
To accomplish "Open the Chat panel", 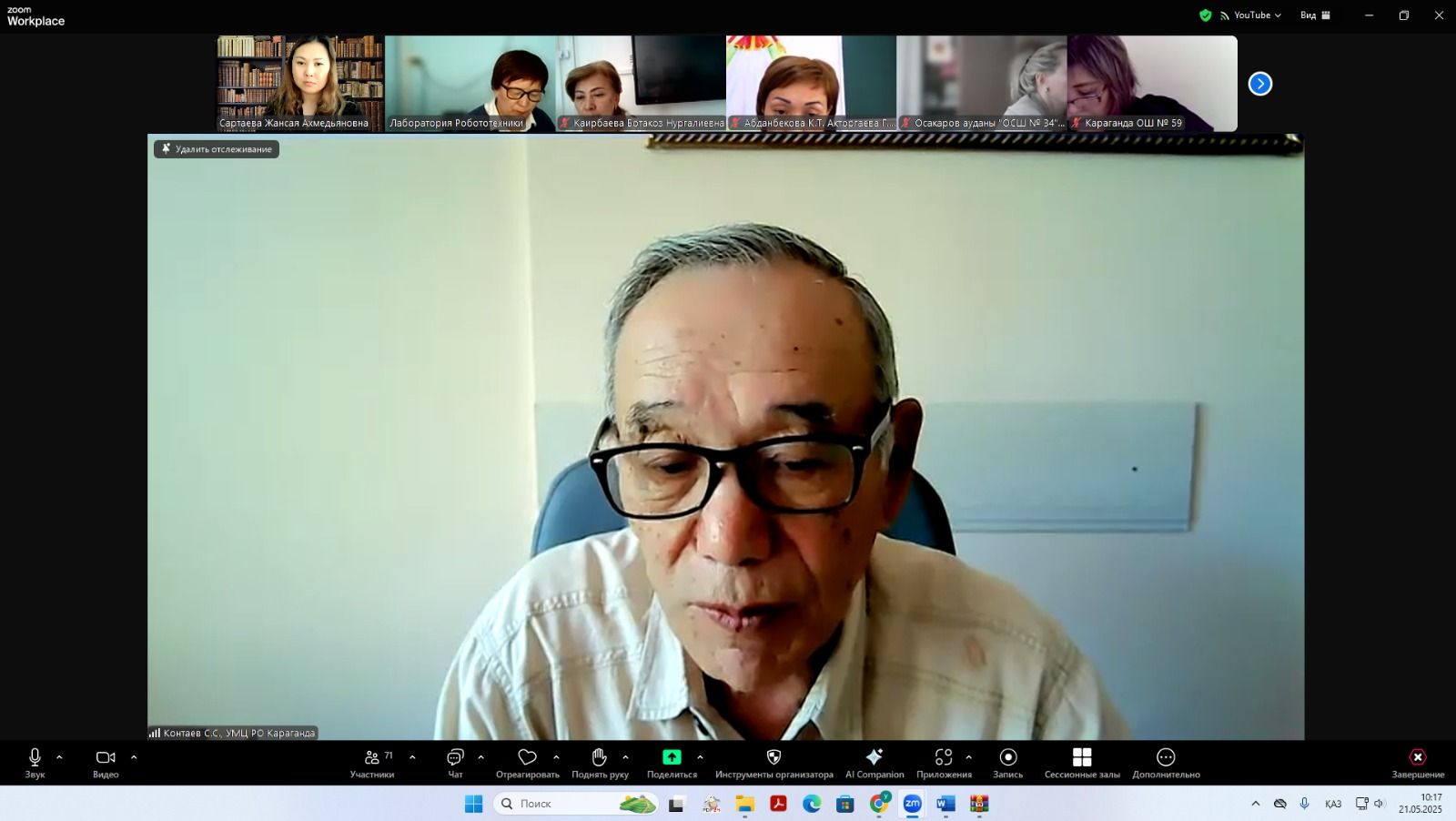I will point(455,763).
